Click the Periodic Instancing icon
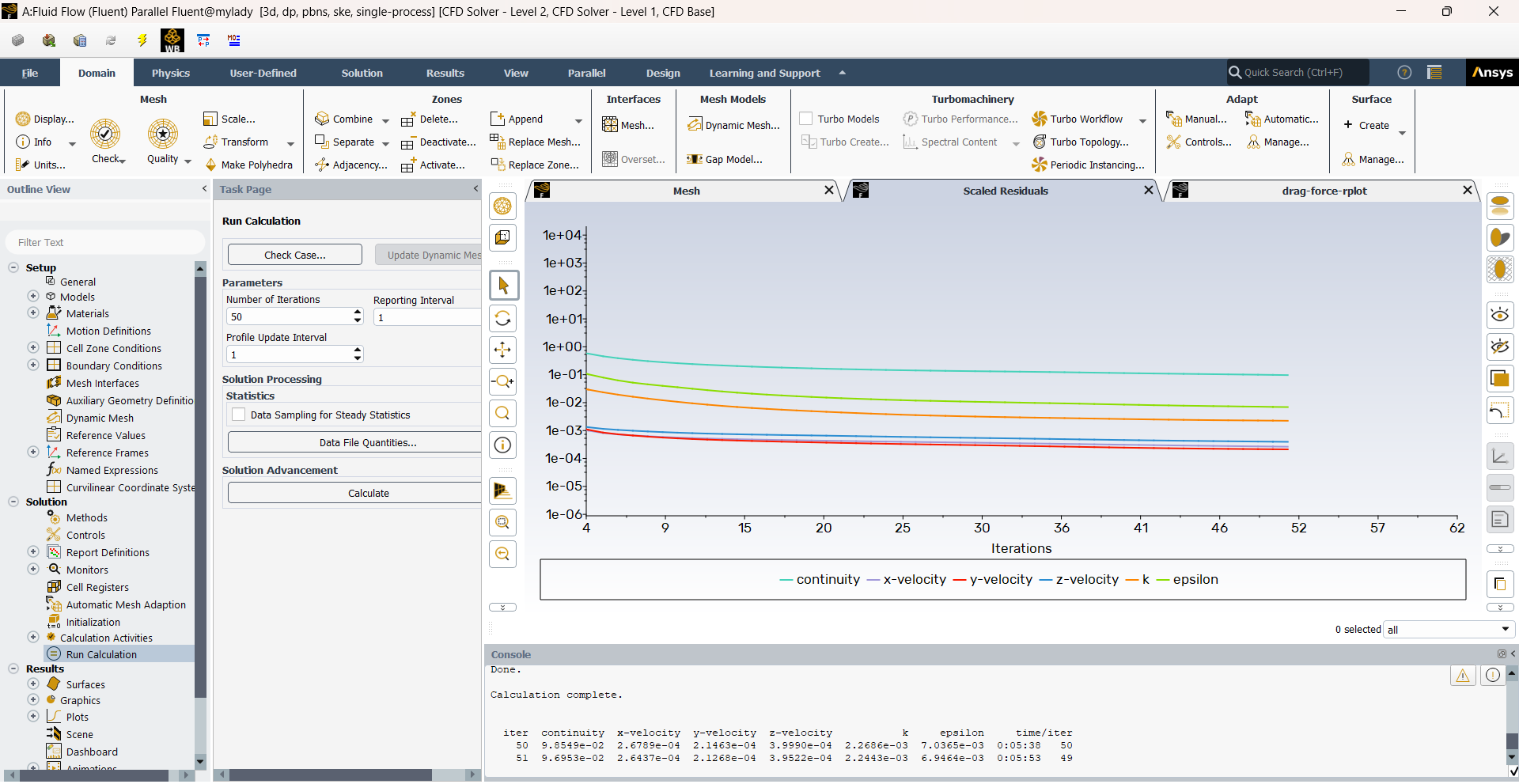 [1040, 165]
